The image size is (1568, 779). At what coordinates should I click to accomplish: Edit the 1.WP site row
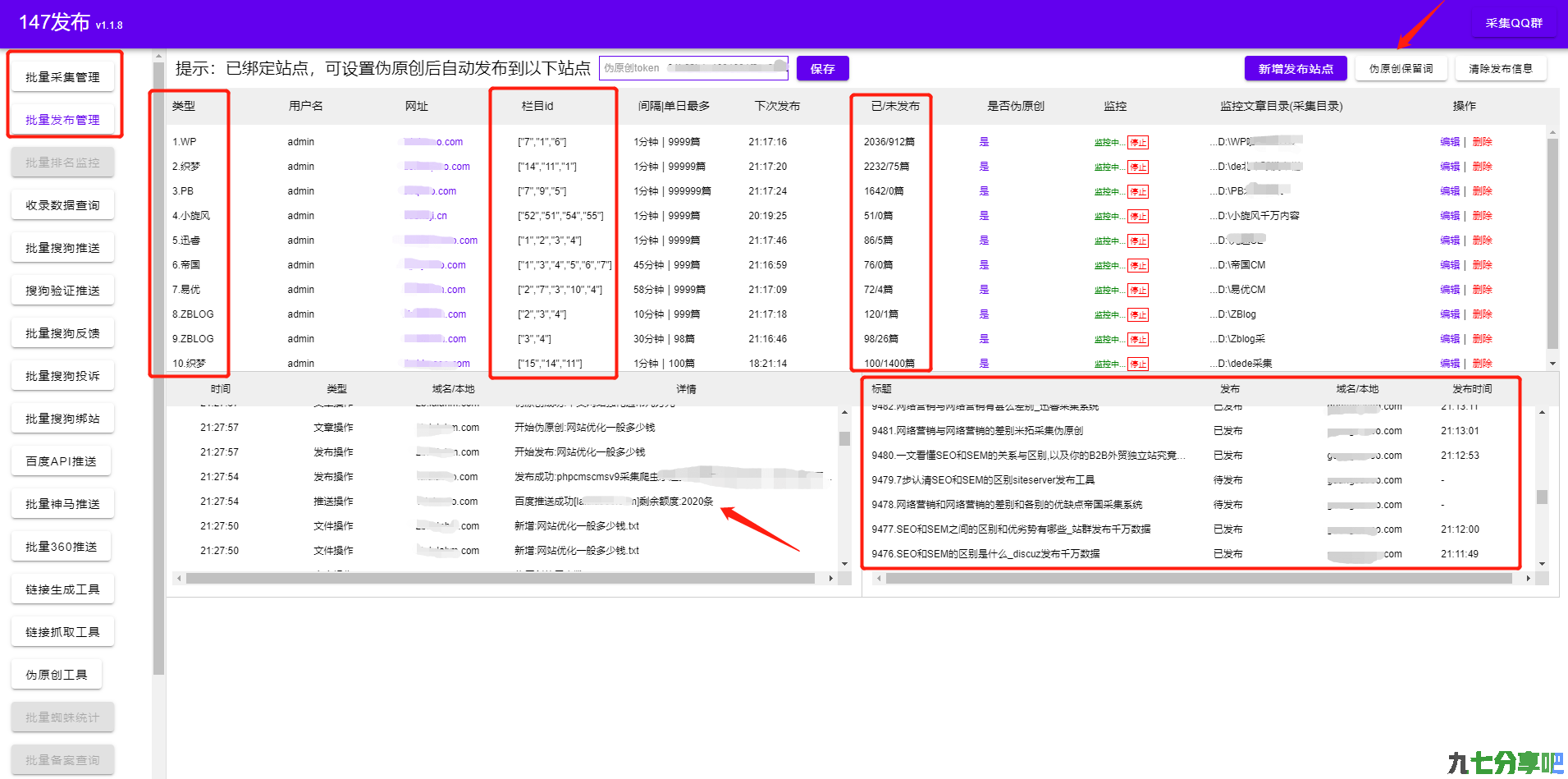coord(1450,142)
